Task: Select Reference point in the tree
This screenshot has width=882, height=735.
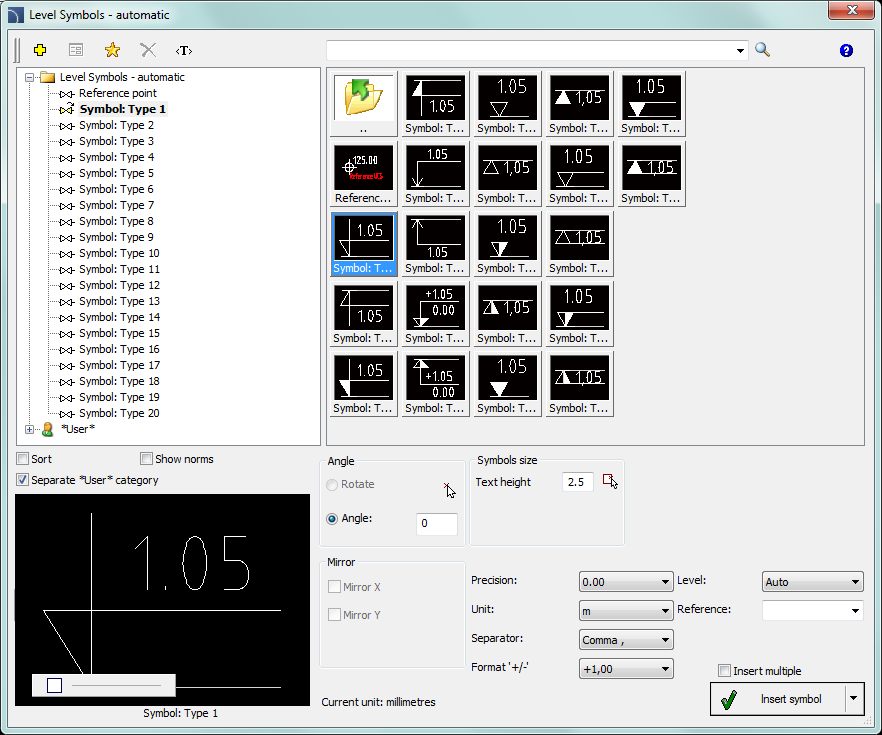Action: coord(117,93)
